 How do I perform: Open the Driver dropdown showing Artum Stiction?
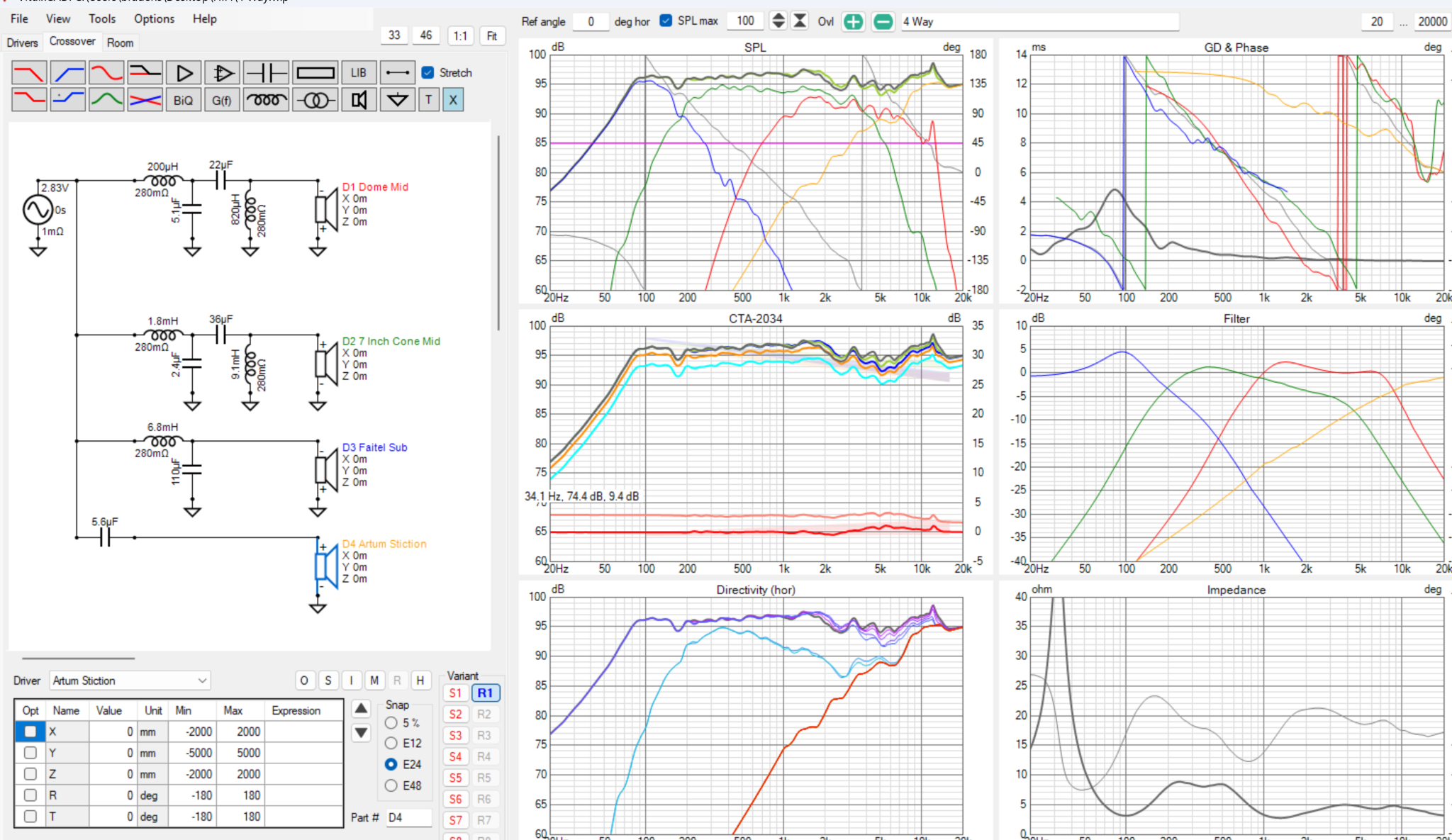(130, 681)
